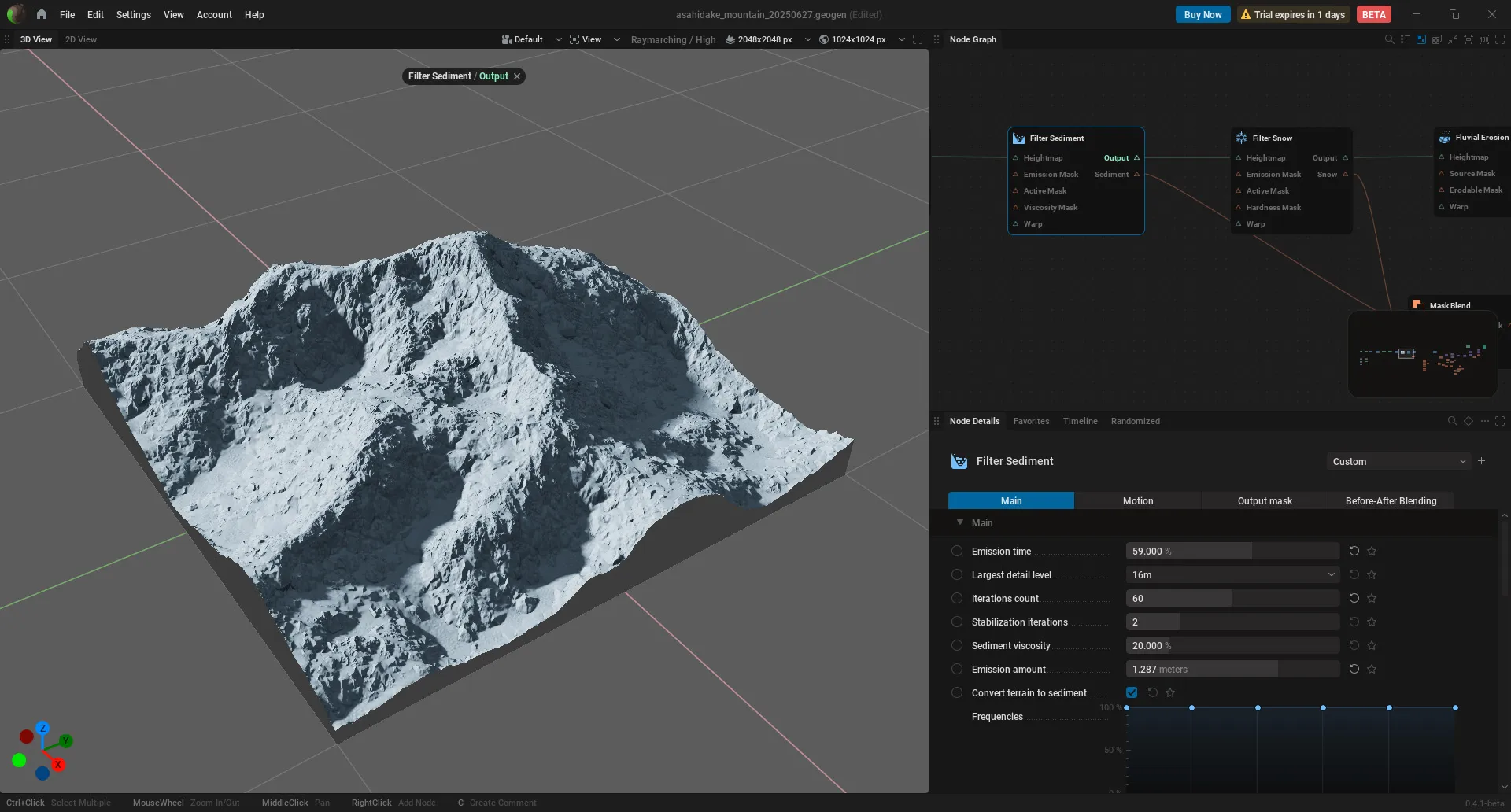1511x812 pixels.
Task: Toggle the node graph minimap icon
Action: point(1421,39)
